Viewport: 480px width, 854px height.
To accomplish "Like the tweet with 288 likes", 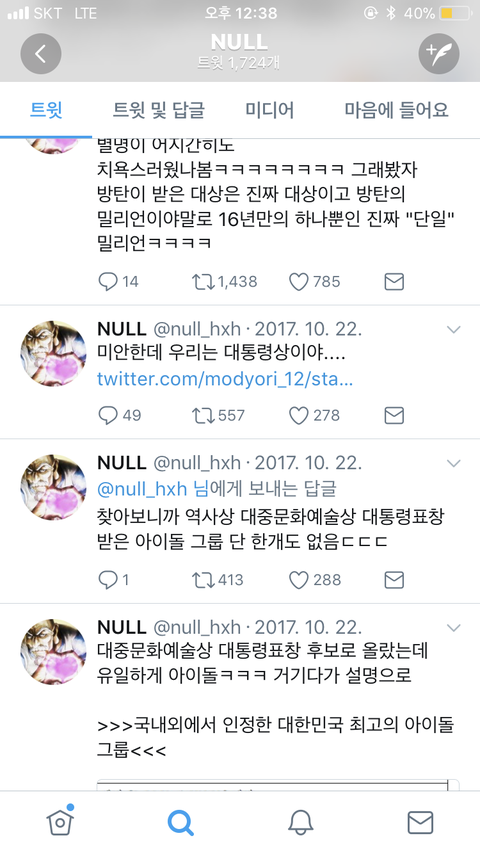I will pyautogui.click(x=314, y=580).
